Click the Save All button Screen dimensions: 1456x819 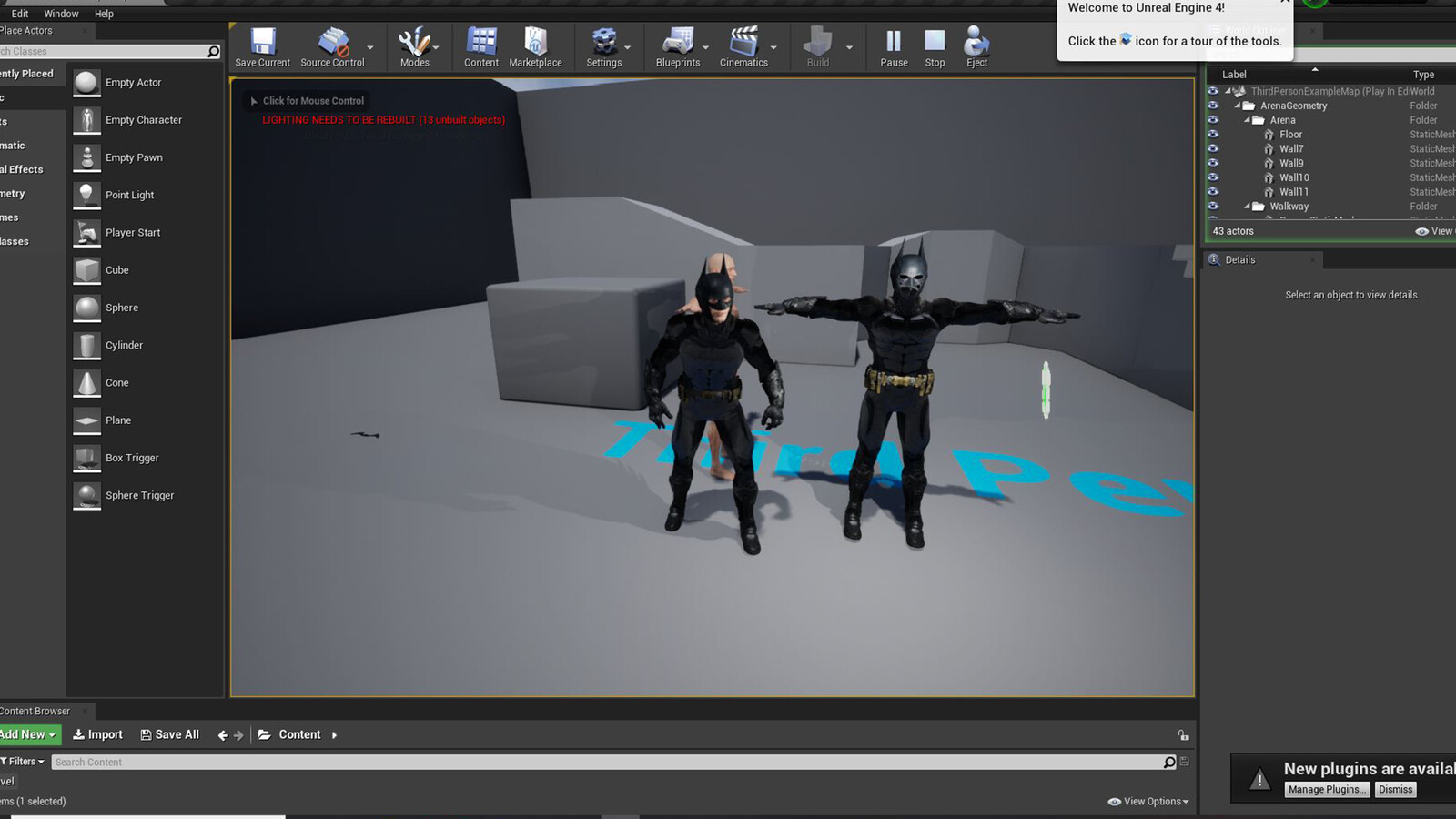169,734
